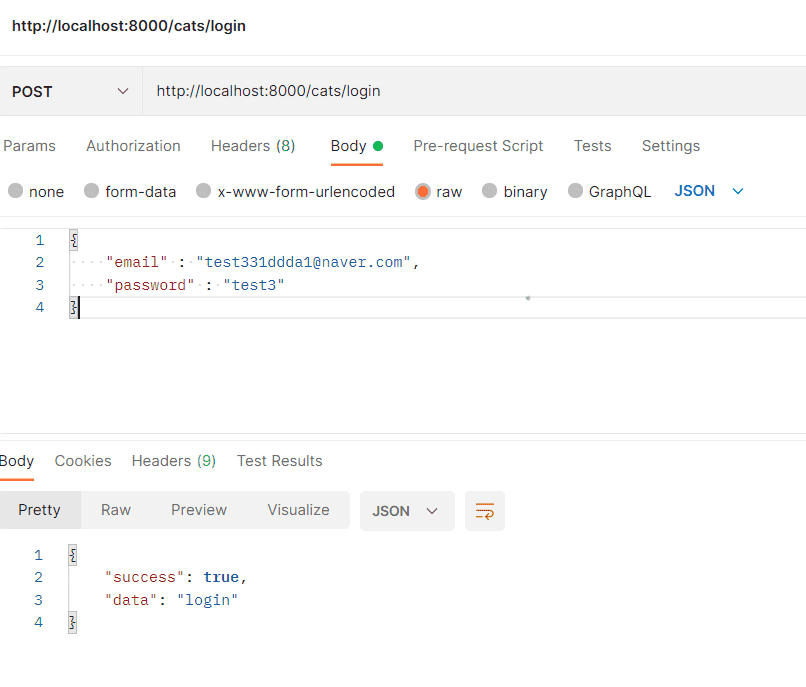
Task: Switch to the Params tab
Action: pyautogui.click(x=29, y=146)
